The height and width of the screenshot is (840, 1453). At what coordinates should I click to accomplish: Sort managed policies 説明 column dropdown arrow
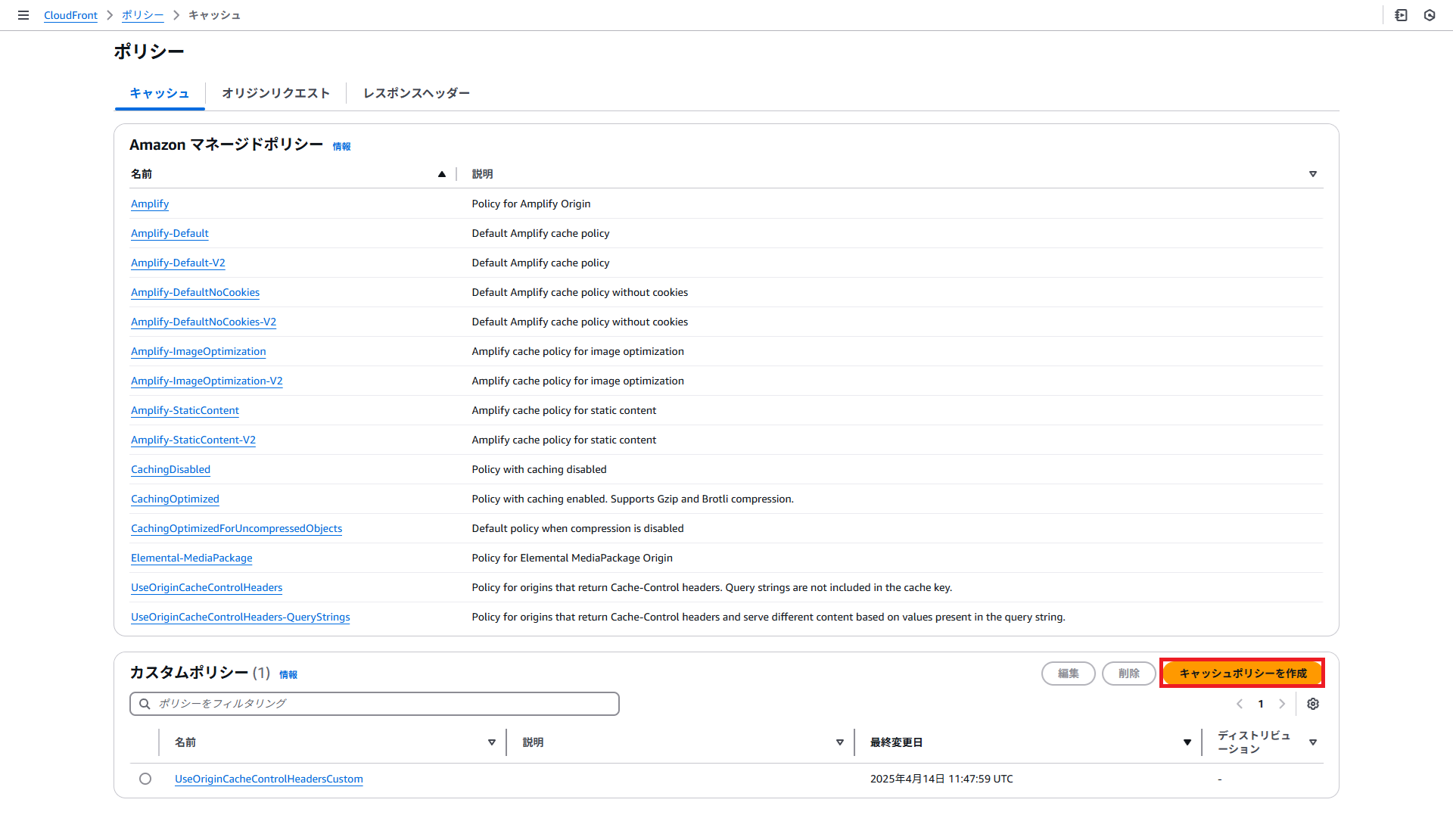click(1313, 174)
